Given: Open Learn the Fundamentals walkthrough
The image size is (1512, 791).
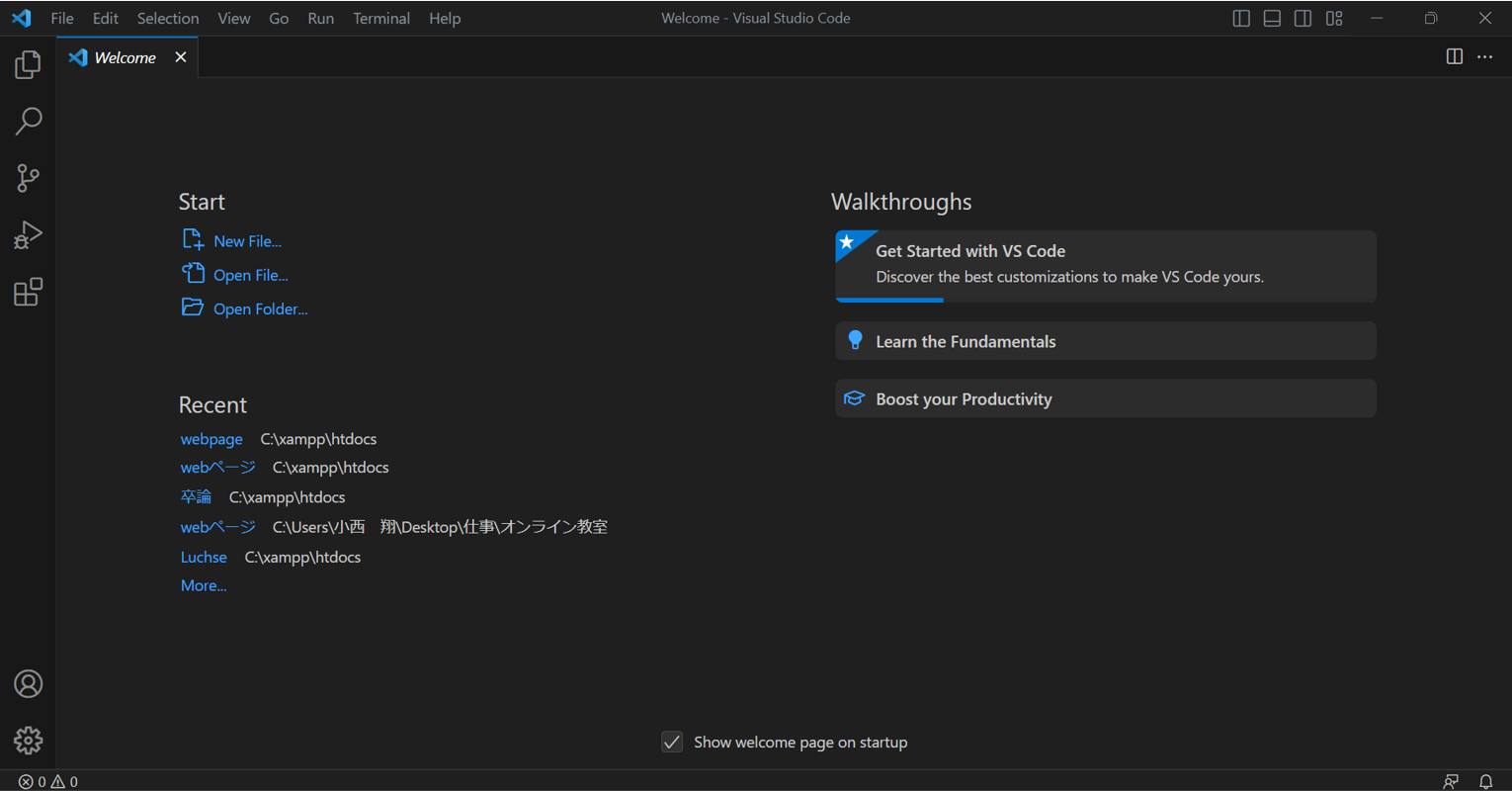Looking at the screenshot, I should 1106,341.
